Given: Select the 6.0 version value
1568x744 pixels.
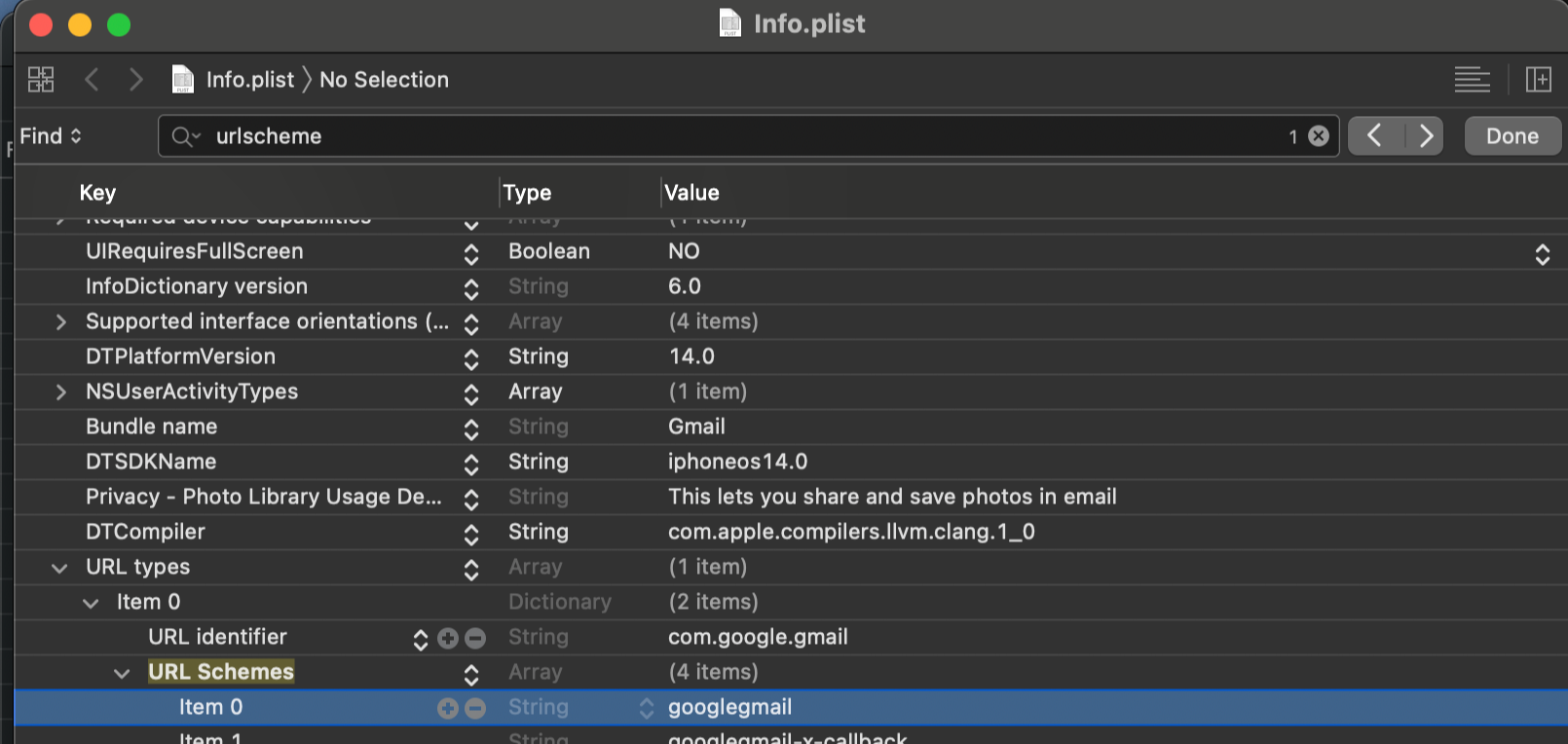Looking at the screenshot, I should point(685,286).
